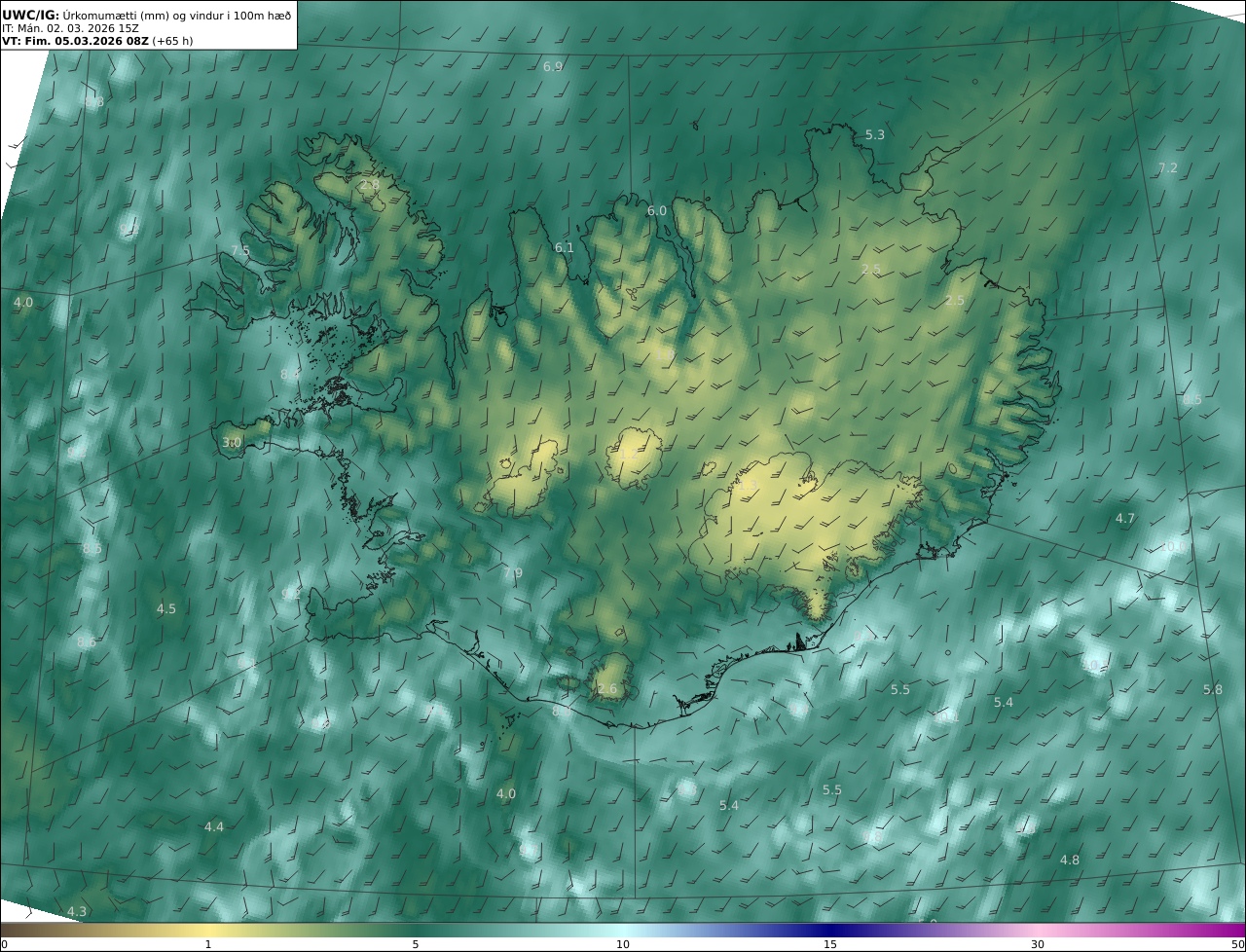Select the 5.3 value label
The width and height of the screenshot is (1246, 952).
[x=875, y=134]
